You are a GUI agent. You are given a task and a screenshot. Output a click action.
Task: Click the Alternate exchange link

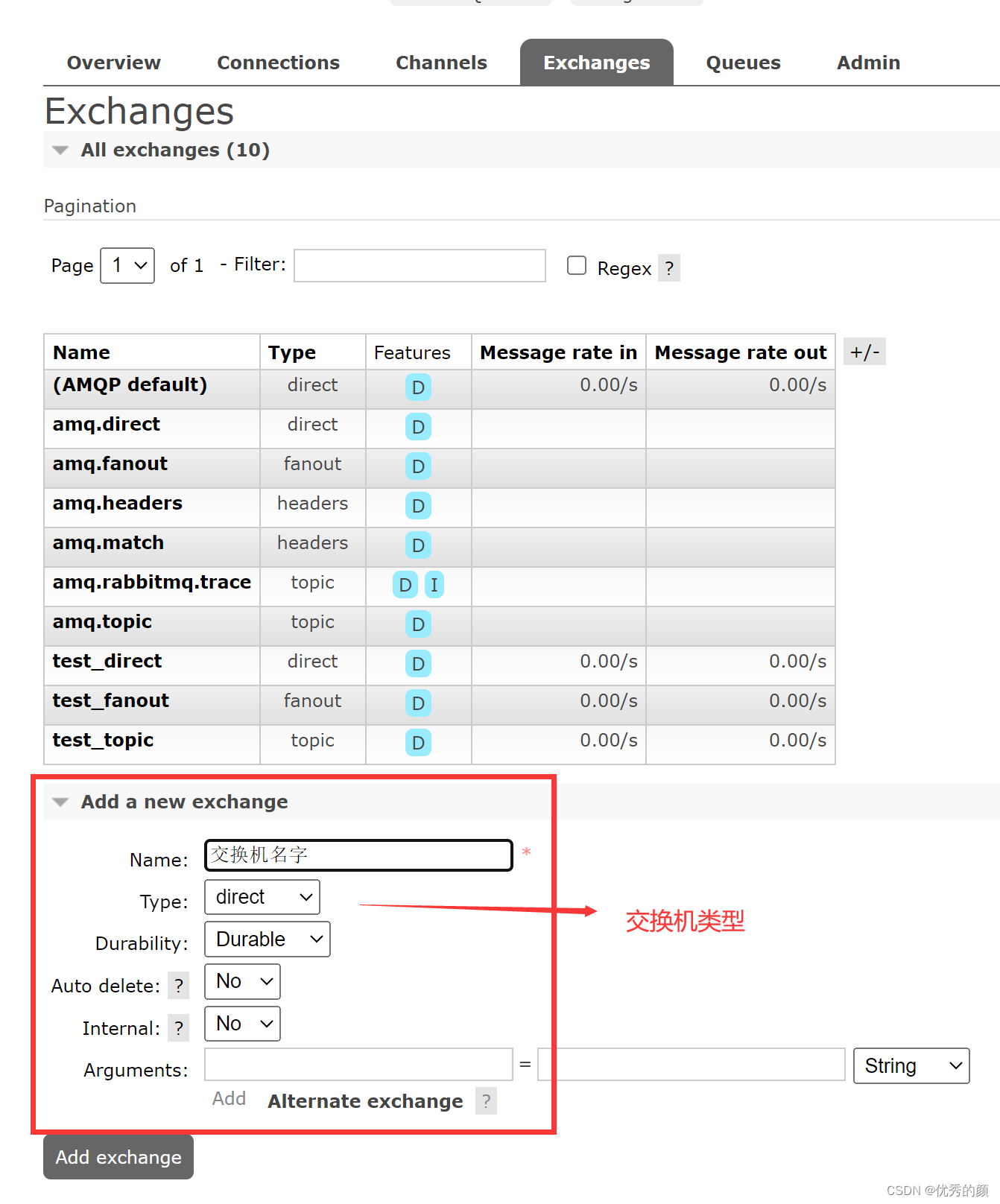365,1101
